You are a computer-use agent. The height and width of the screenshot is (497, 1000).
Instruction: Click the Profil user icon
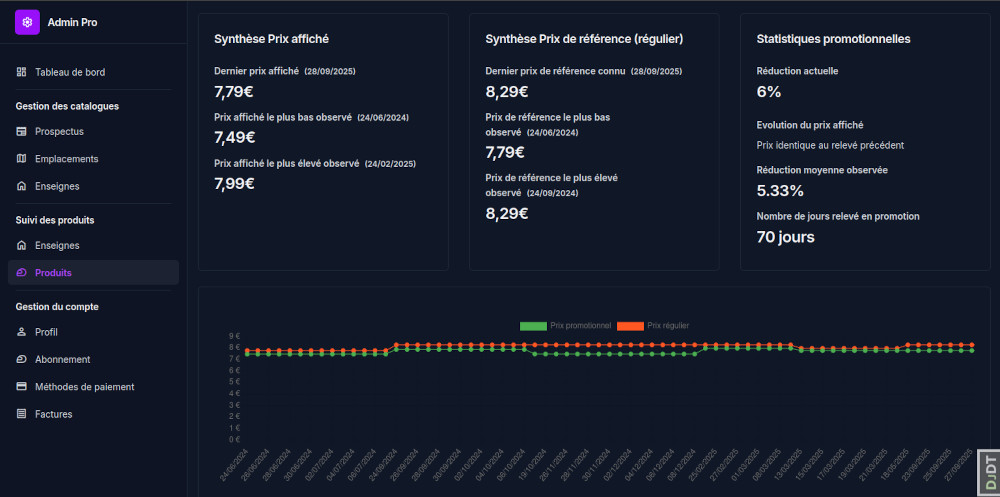click(x=22, y=332)
